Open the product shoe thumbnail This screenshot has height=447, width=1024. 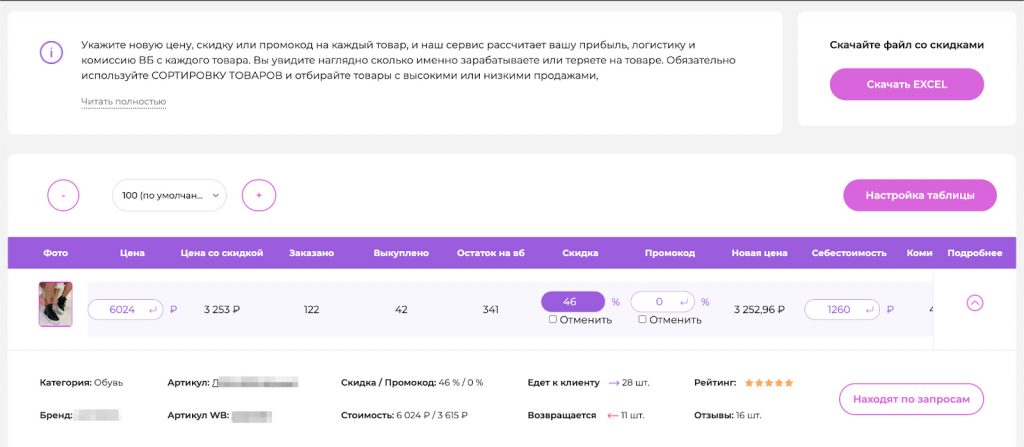coord(56,304)
